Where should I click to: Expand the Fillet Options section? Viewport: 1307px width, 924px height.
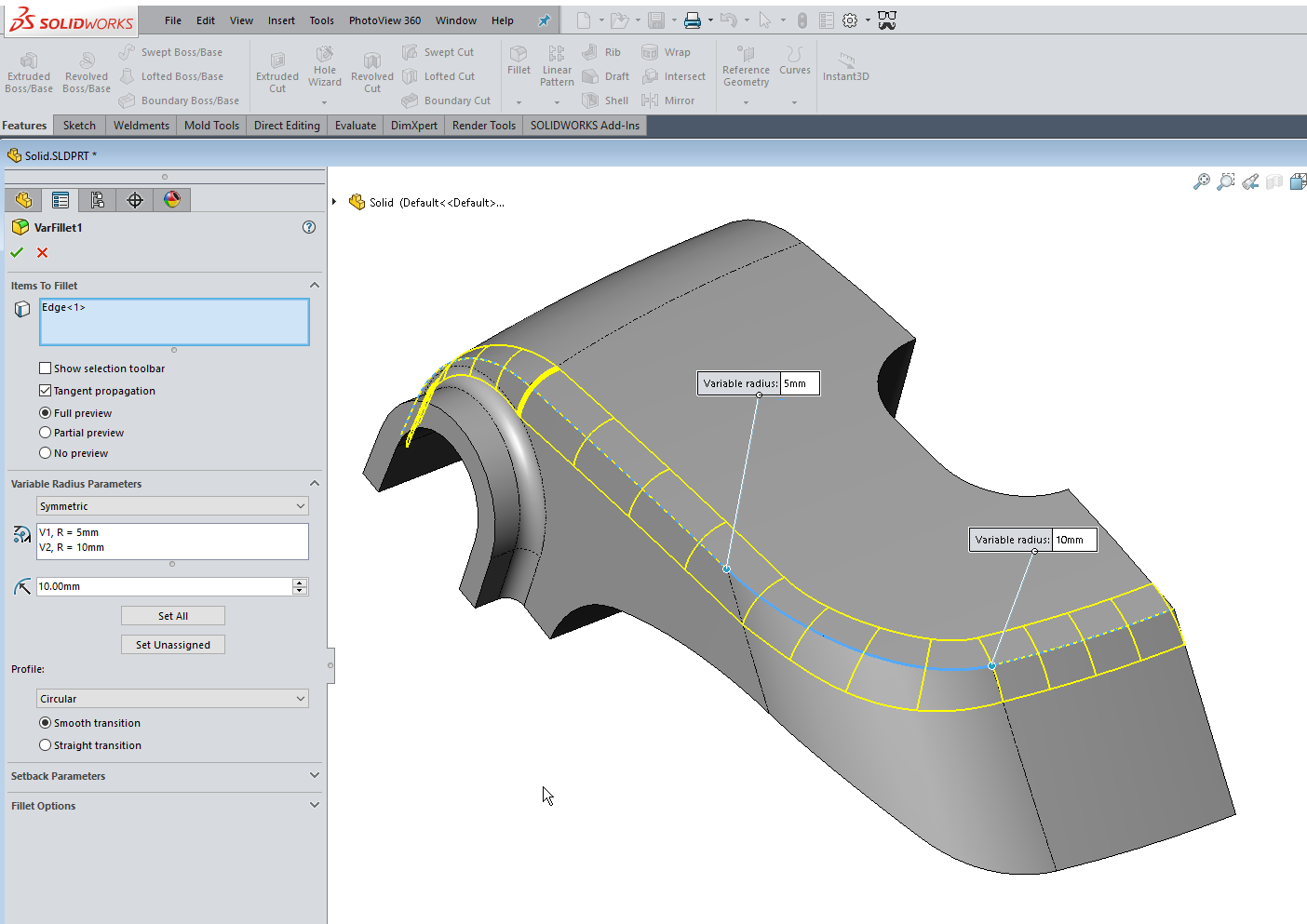pos(315,805)
